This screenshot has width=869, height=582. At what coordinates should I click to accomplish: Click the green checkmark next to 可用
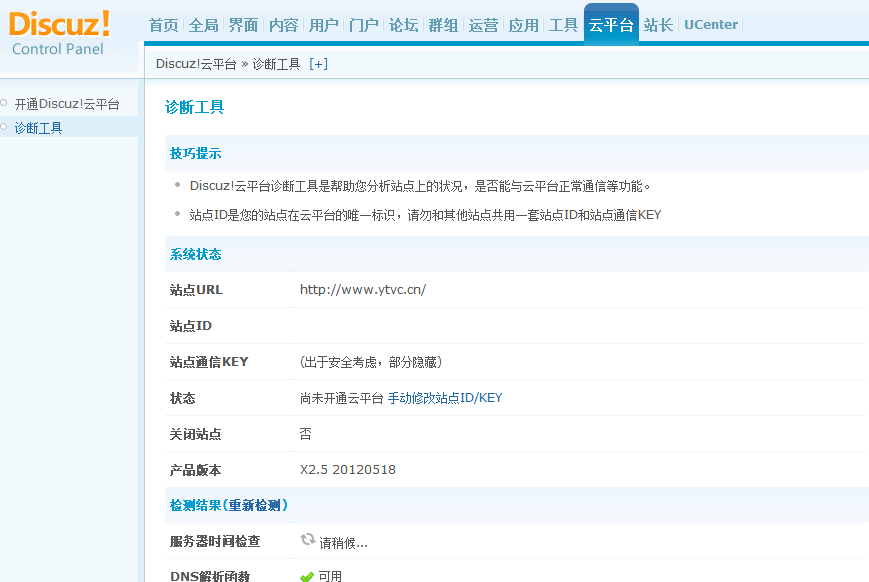pyautogui.click(x=307, y=576)
